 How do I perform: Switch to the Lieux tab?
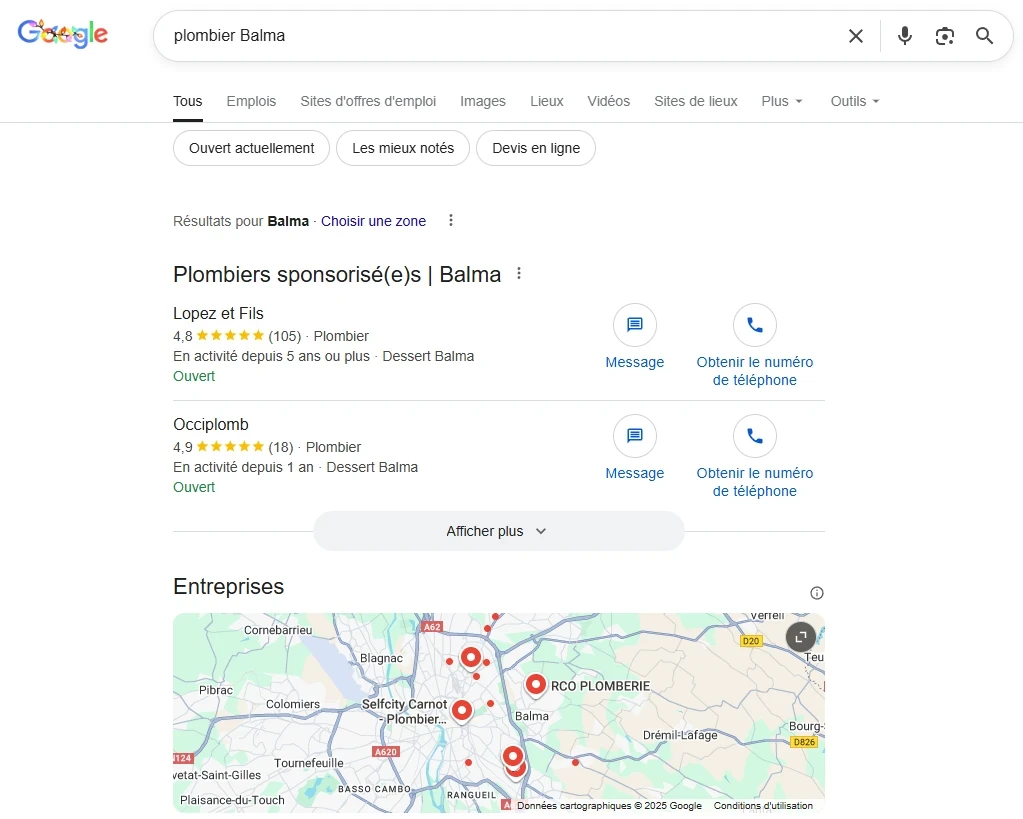[x=546, y=101]
